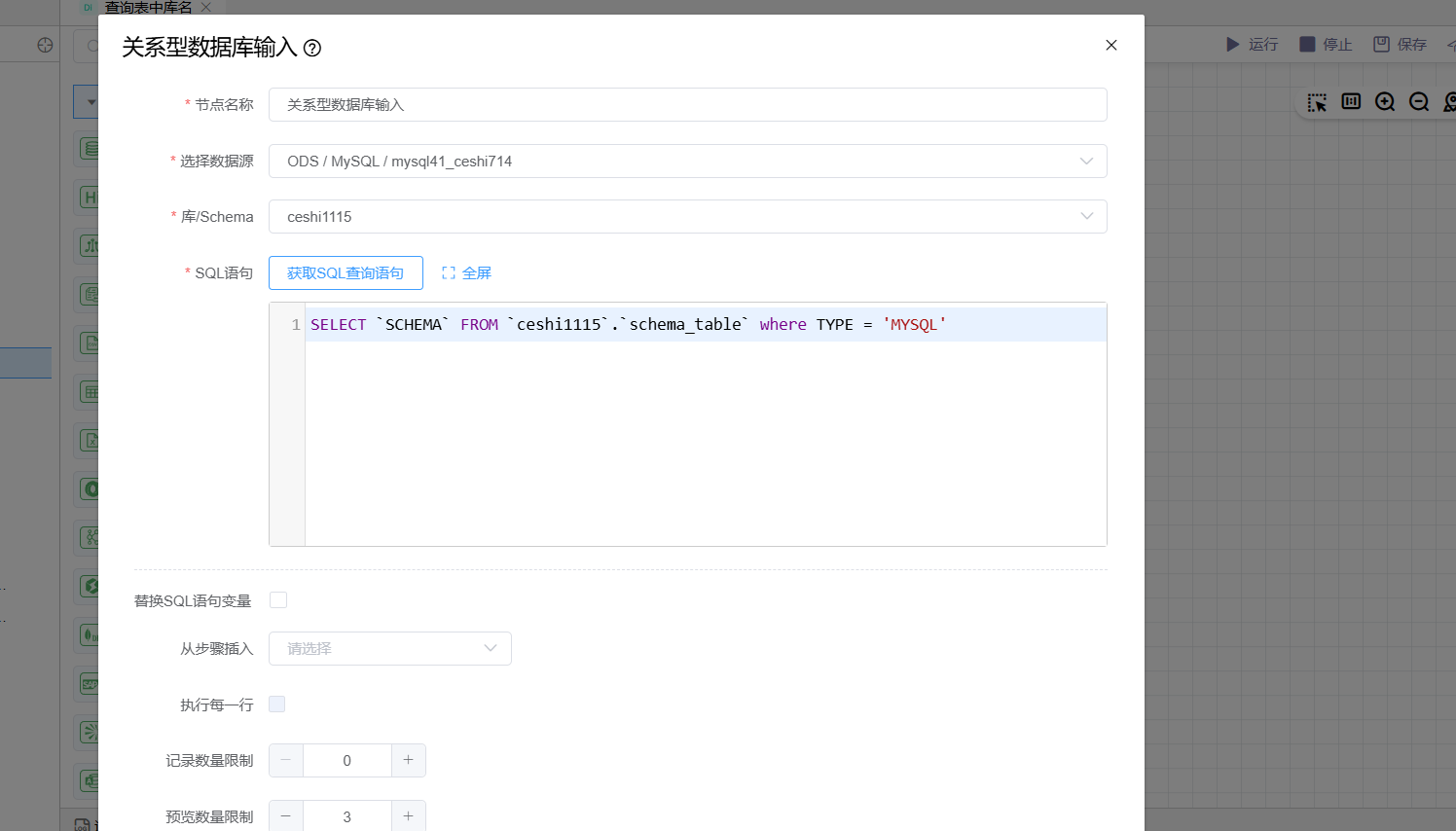Enable the 替换SQL语句变量 checkbox
Screen dimensions: 1456x831
click(278, 599)
